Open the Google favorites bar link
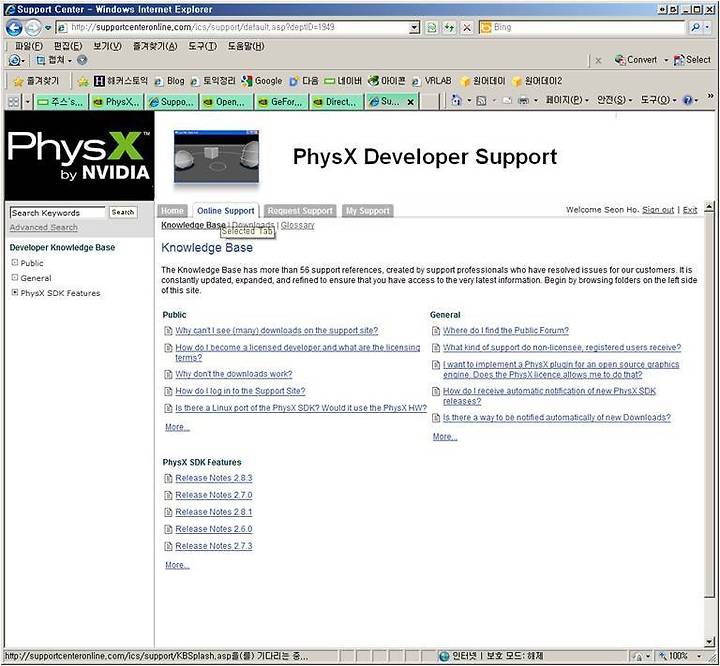The width and height of the screenshot is (720, 666). (262, 81)
